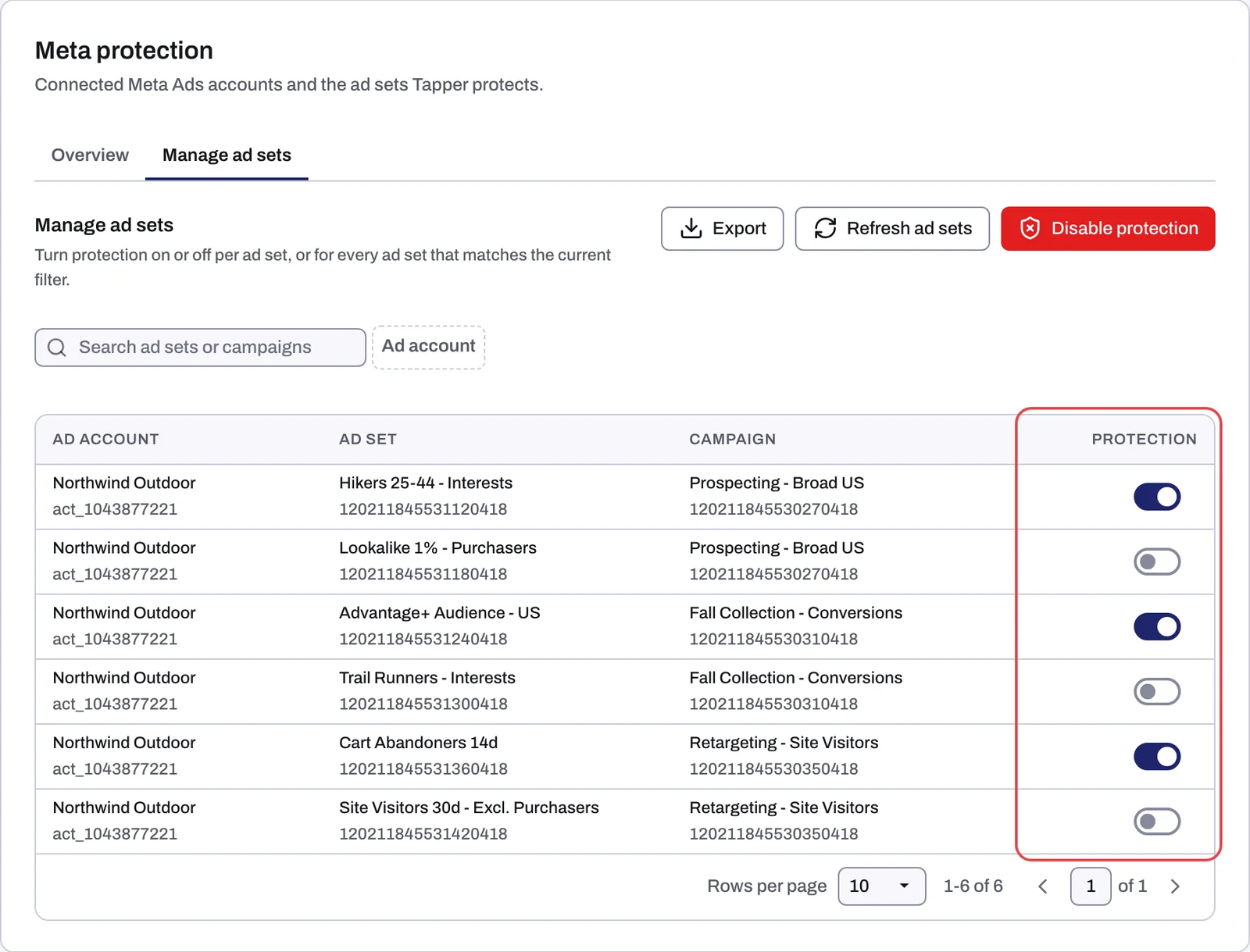Click Prospecting - Broad US in Hikers row
Viewport: 1250px width, 952px height.
pos(777,483)
